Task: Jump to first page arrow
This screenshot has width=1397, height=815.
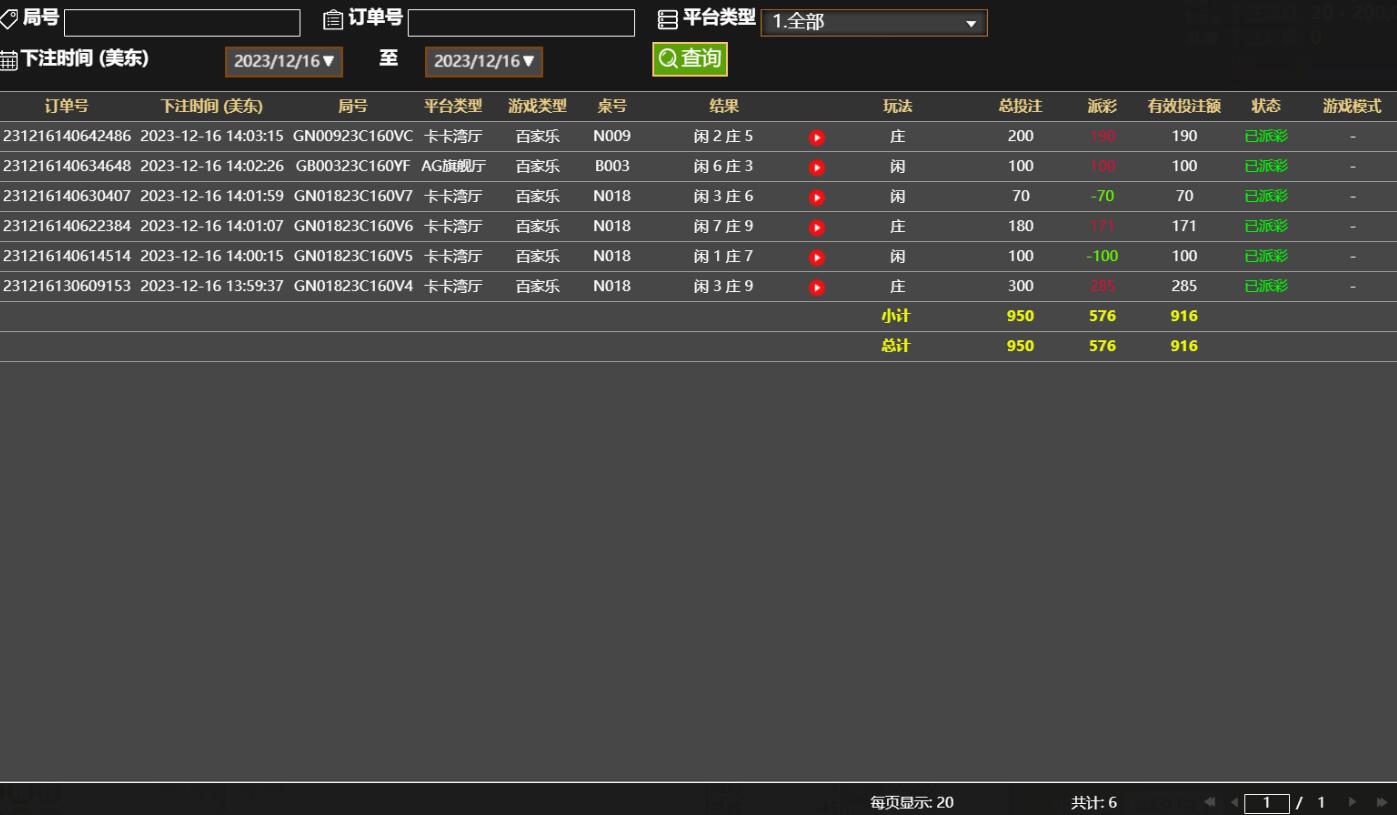Action: tap(1211, 802)
